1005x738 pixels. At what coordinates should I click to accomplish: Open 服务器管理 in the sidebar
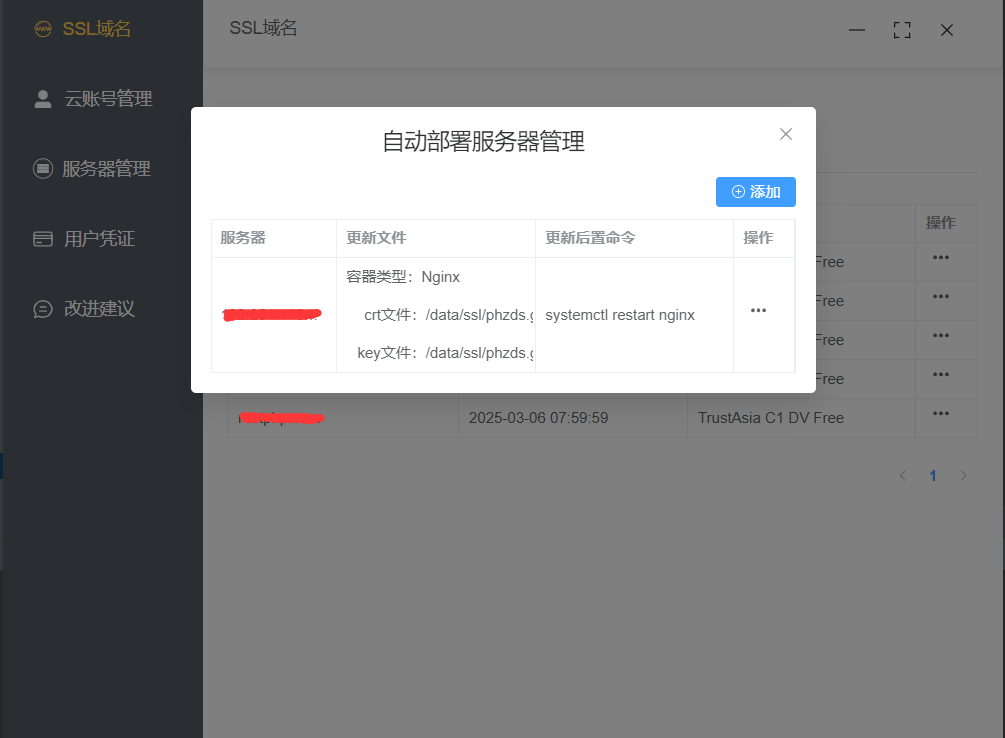click(106, 169)
